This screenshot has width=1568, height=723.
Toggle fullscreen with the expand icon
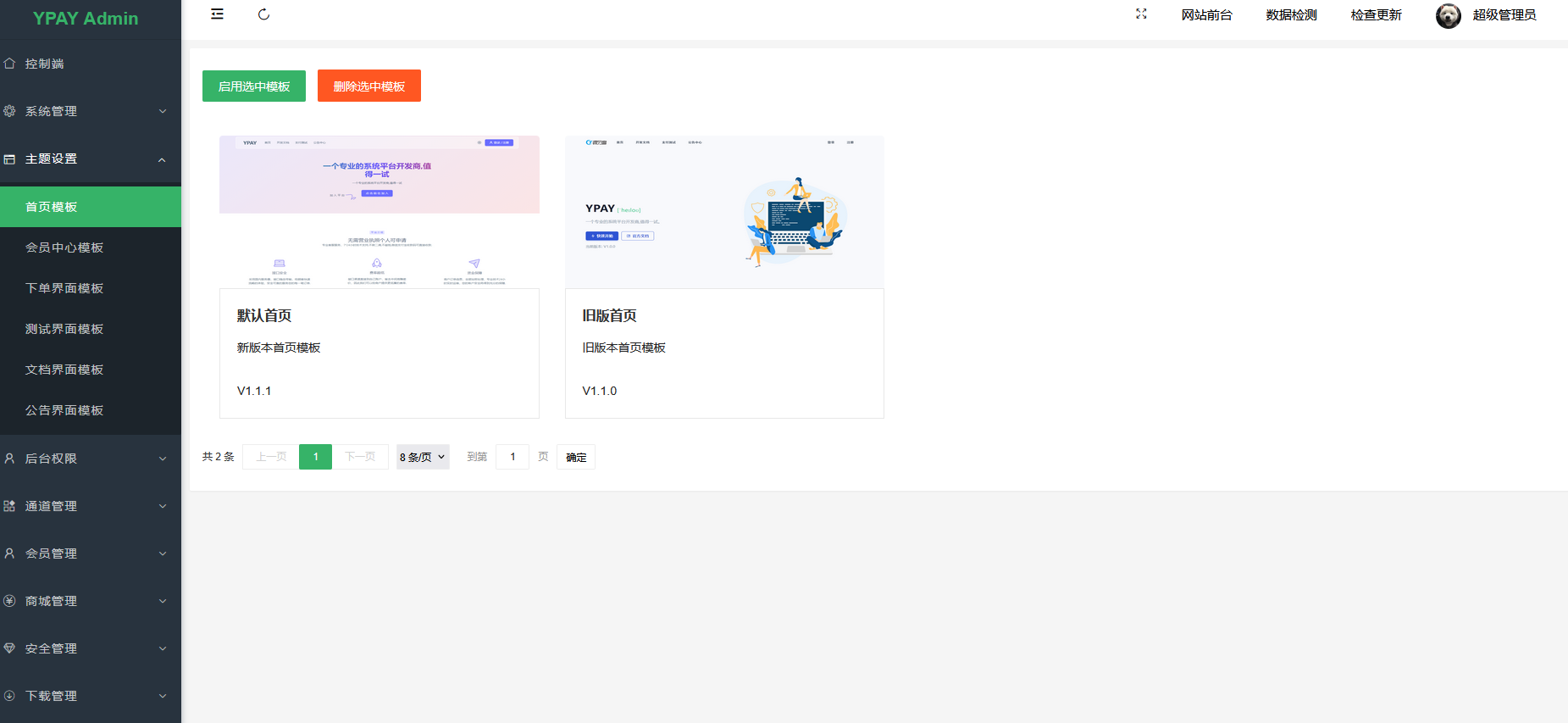point(1141,14)
